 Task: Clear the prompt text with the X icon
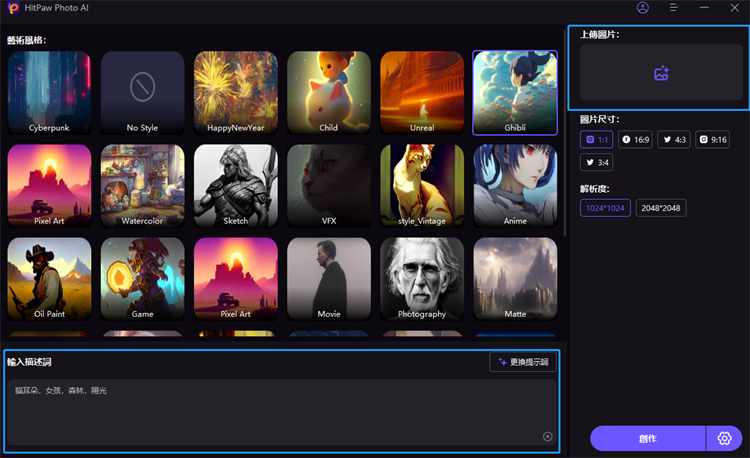click(x=547, y=436)
